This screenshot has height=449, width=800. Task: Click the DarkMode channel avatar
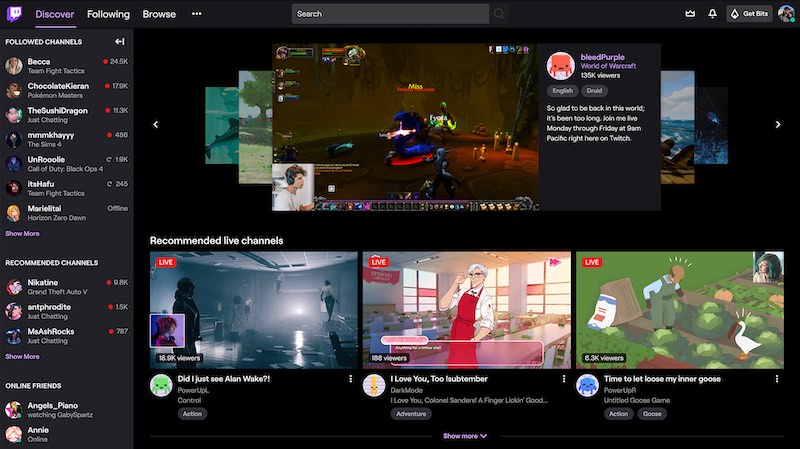point(374,385)
